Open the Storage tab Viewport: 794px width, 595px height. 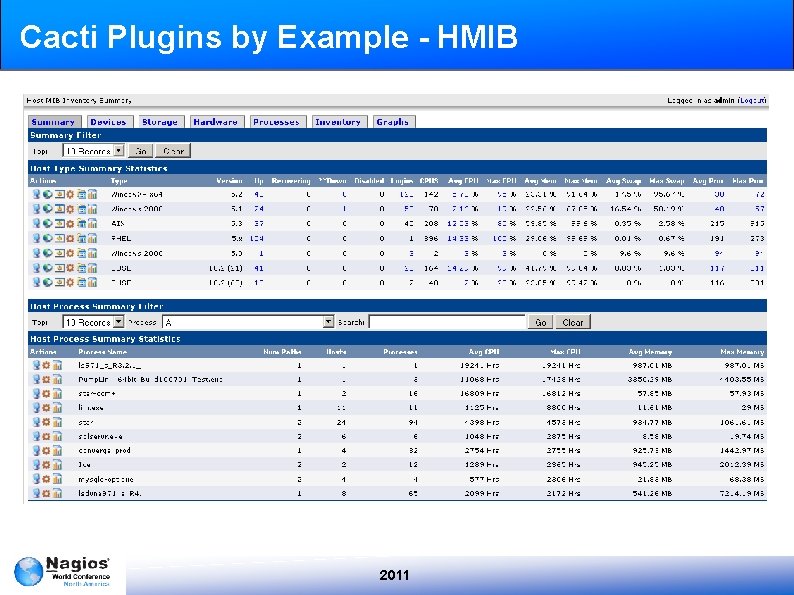pos(160,122)
